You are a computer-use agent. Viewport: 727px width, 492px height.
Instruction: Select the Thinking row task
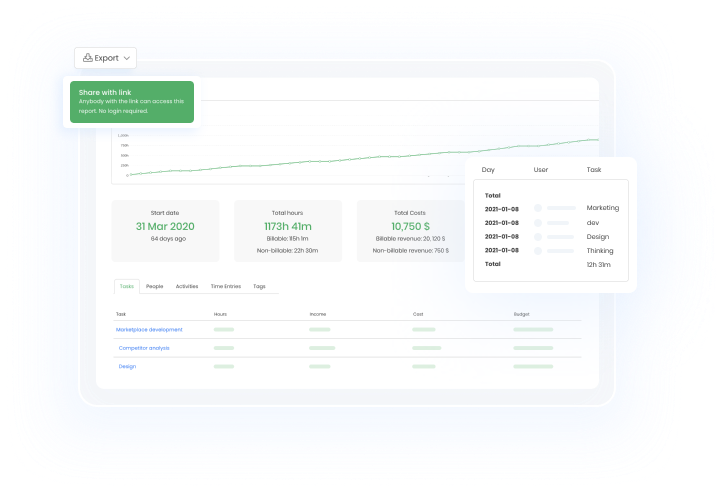[599, 250]
